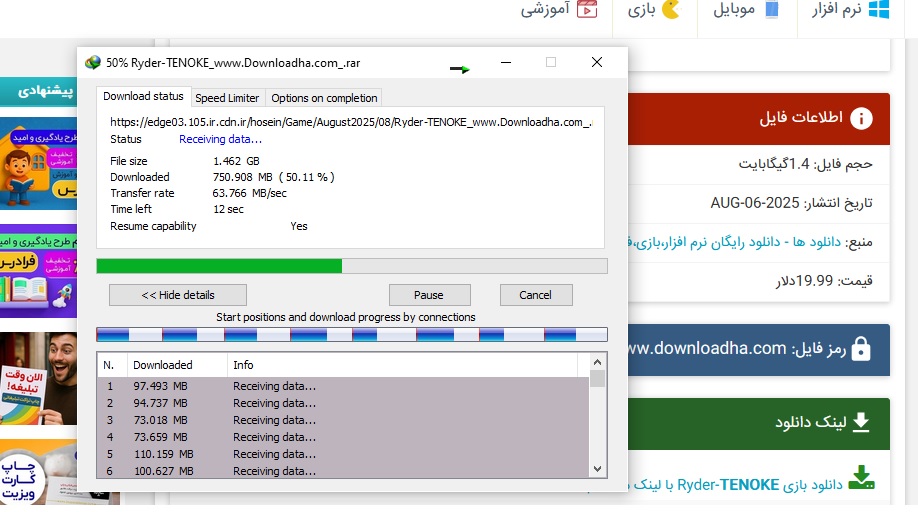The width and height of the screenshot is (918, 512).
Task: Switch to the Speed Limiter tab
Action: 227,98
